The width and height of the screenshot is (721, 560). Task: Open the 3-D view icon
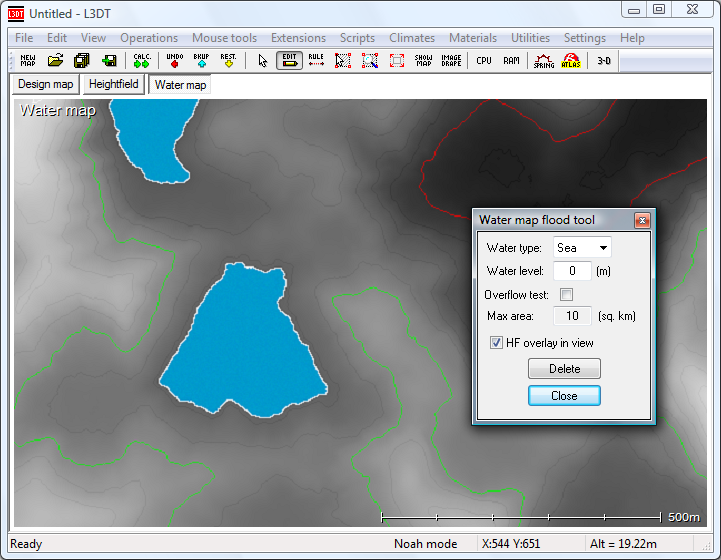604,60
